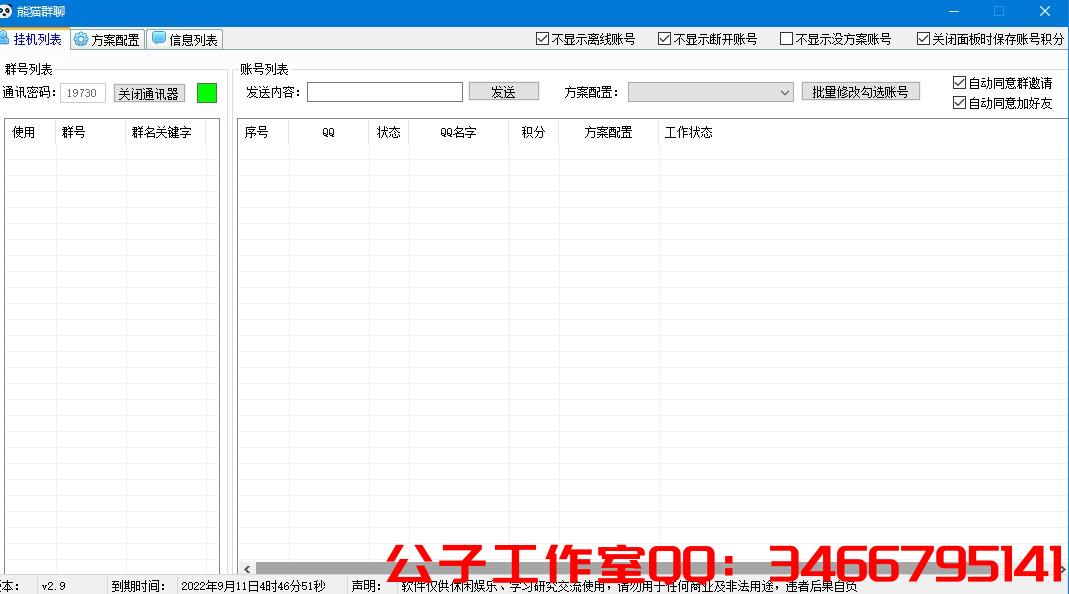This screenshot has width=1069, height=594.
Task: Click the chat bubble icon on 信息列表 tab
Action: 159,39
